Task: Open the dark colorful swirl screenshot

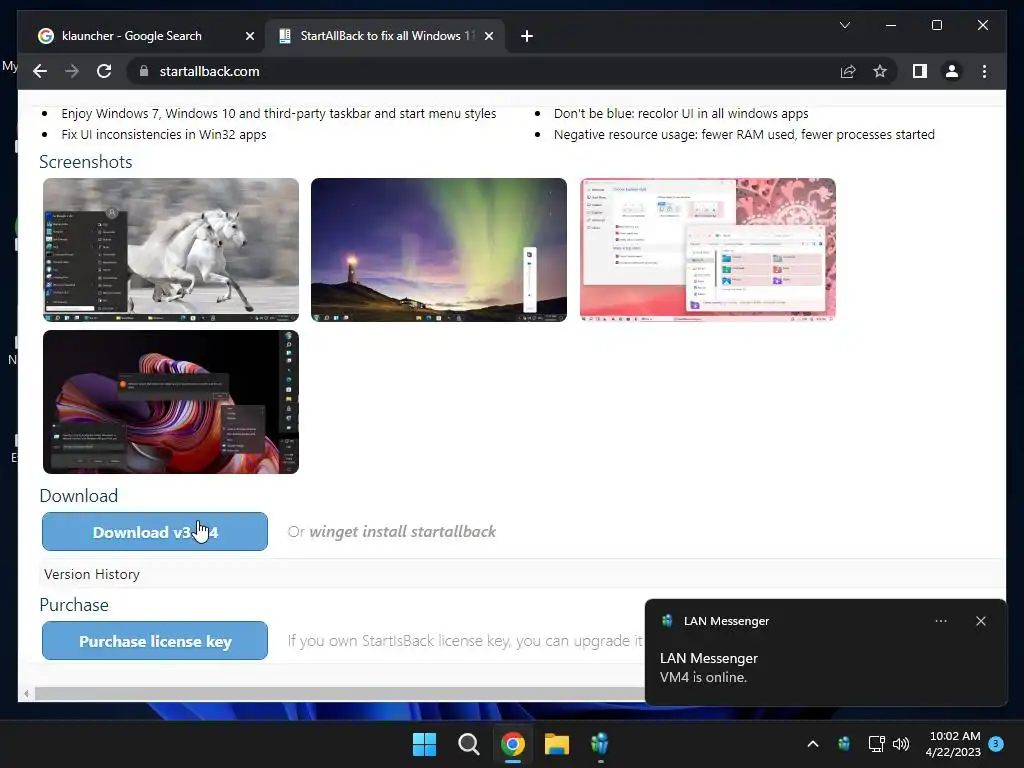Action: 171,402
